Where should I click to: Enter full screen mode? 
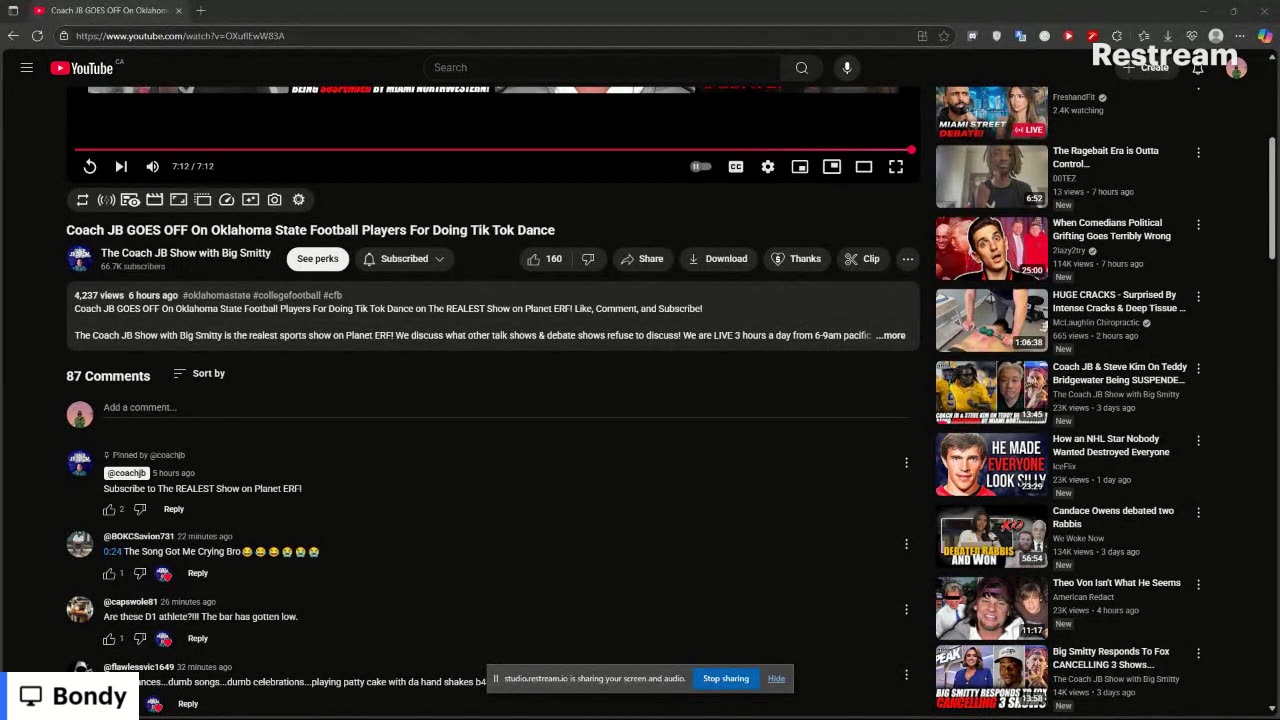click(896, 167)
